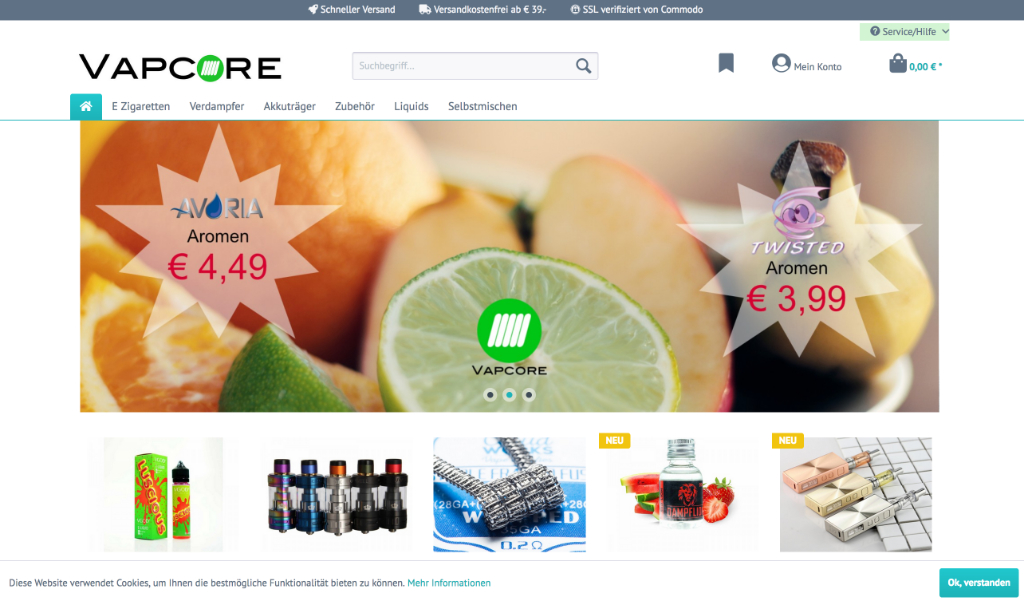Open the gold box mod kit thumbnail
This screenshot has height=605, width=1024.
click(856, 495)
